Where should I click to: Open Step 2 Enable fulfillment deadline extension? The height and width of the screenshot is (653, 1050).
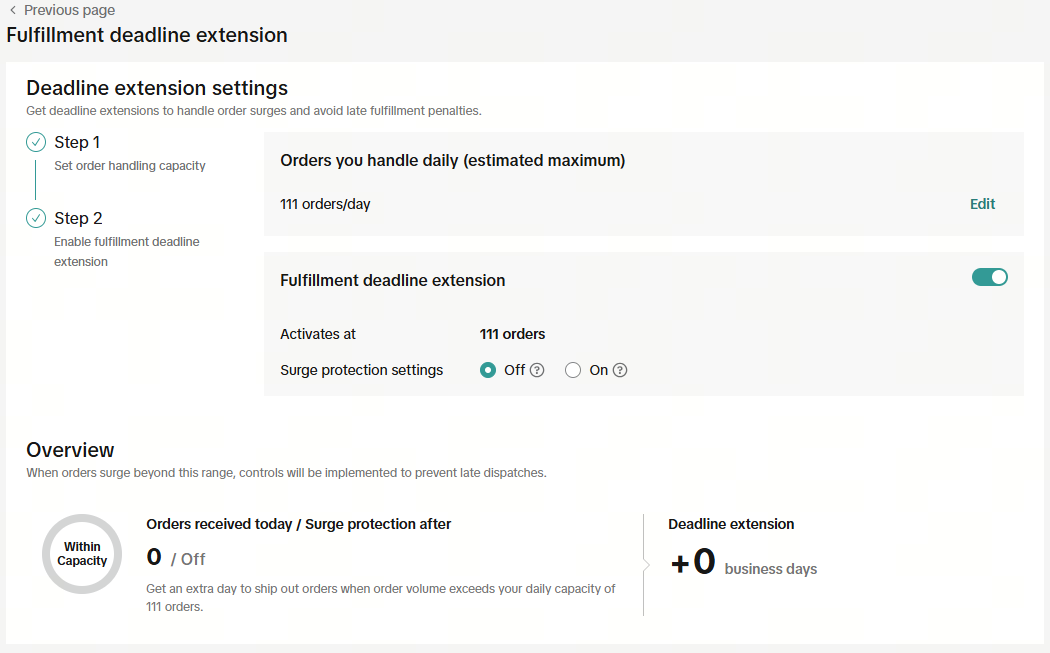click(x=78, y=218)
